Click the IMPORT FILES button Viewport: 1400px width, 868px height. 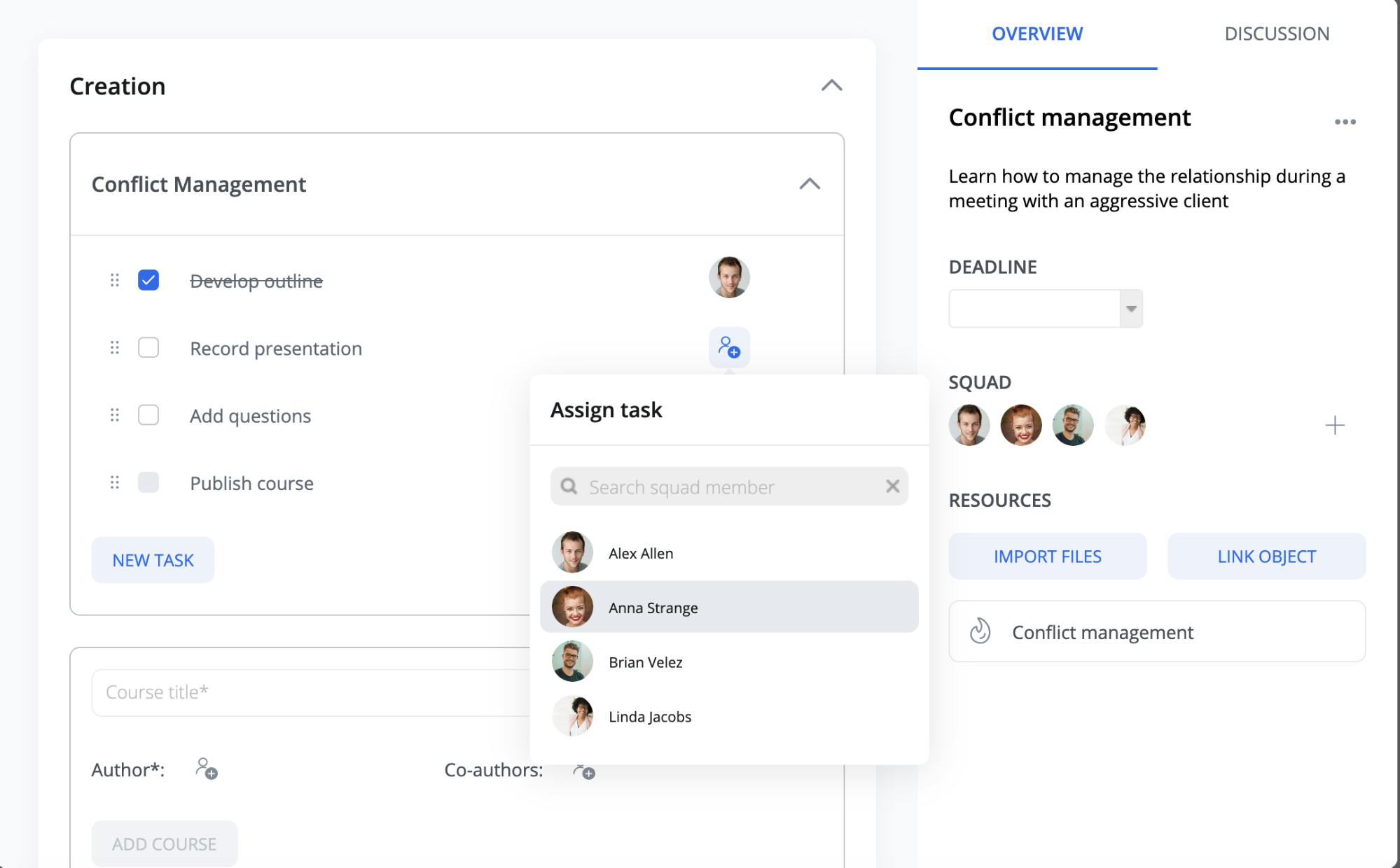pos(1048,556)
